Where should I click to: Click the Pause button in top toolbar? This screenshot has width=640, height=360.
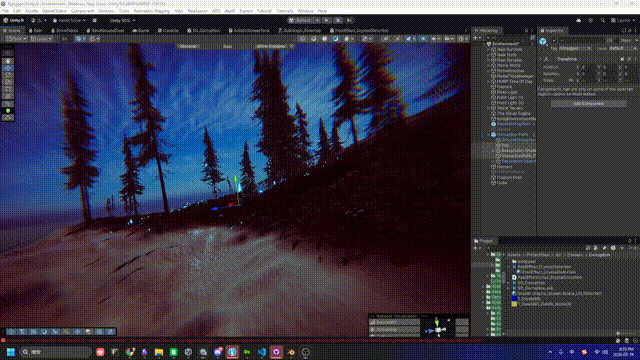(x=338, y=20)
